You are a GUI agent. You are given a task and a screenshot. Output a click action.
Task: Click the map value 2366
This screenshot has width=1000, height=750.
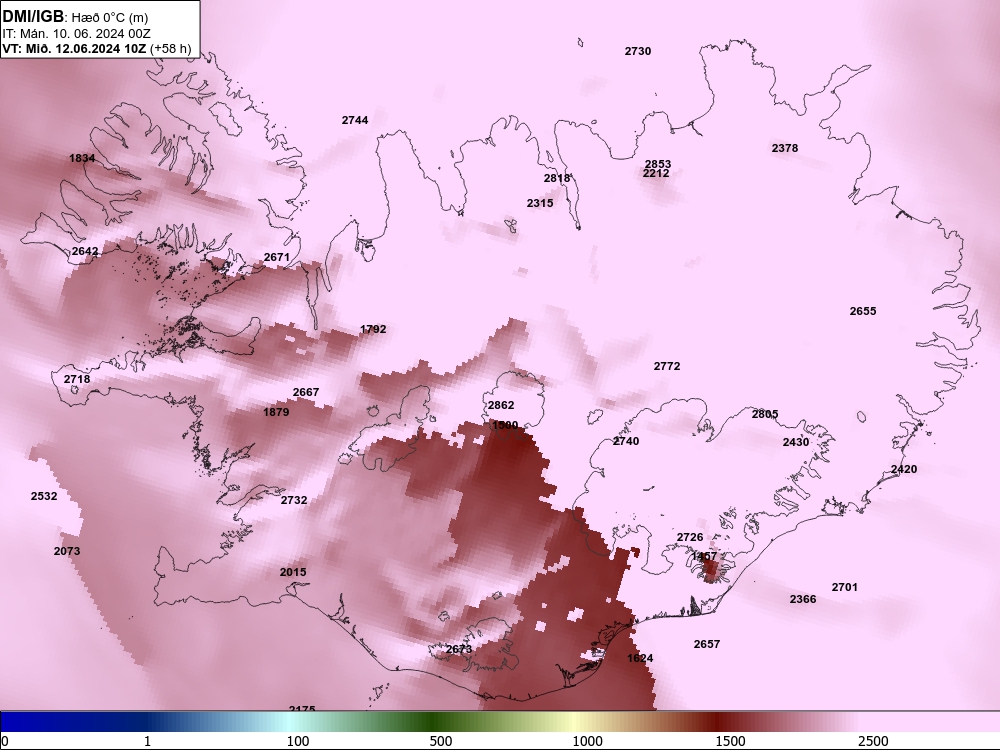point(802,599)
